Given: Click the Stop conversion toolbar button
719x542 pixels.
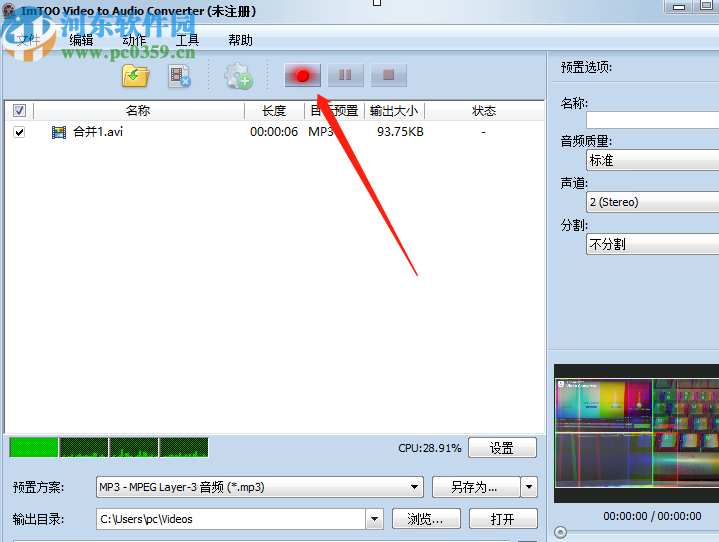Looking at the screenshot, I should [x=388, y=75].
